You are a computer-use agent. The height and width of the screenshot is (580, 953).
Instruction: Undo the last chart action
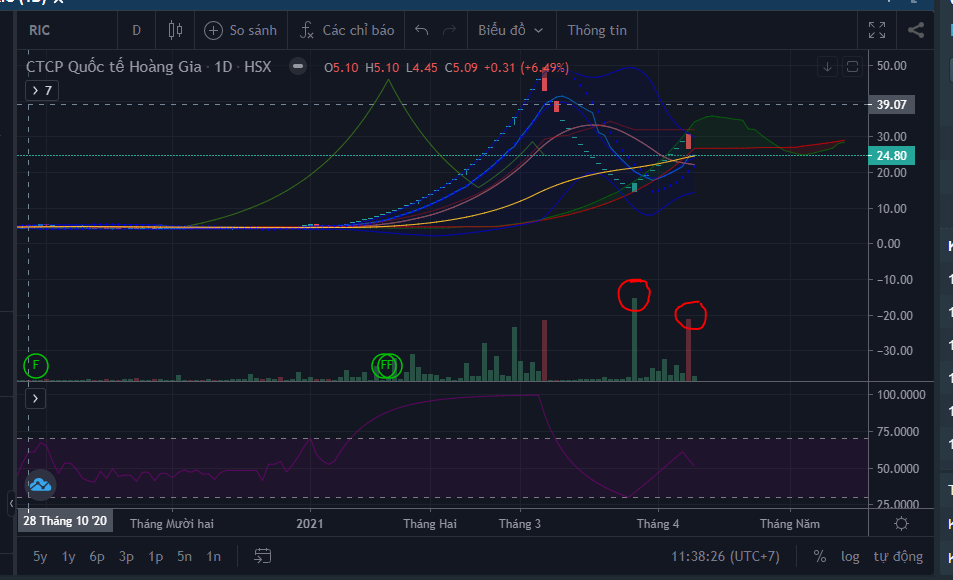(422, 30)
